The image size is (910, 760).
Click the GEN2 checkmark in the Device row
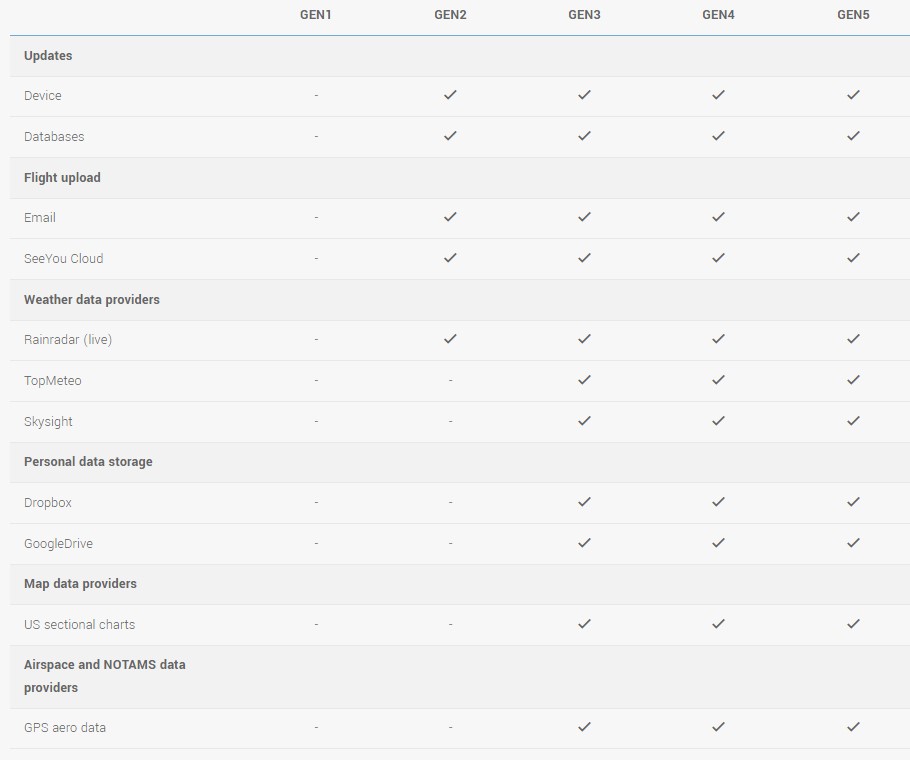[x=450, y=95]
